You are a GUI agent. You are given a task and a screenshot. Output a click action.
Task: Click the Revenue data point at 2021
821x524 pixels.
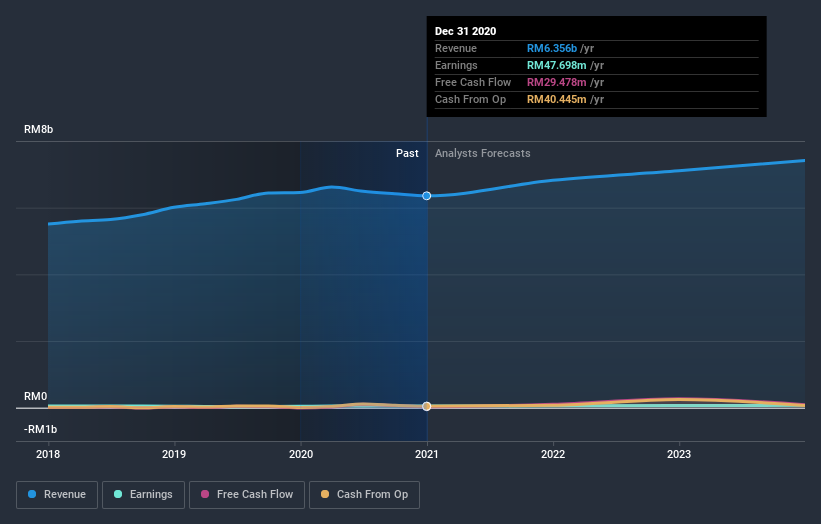click(x=427, y=196)
